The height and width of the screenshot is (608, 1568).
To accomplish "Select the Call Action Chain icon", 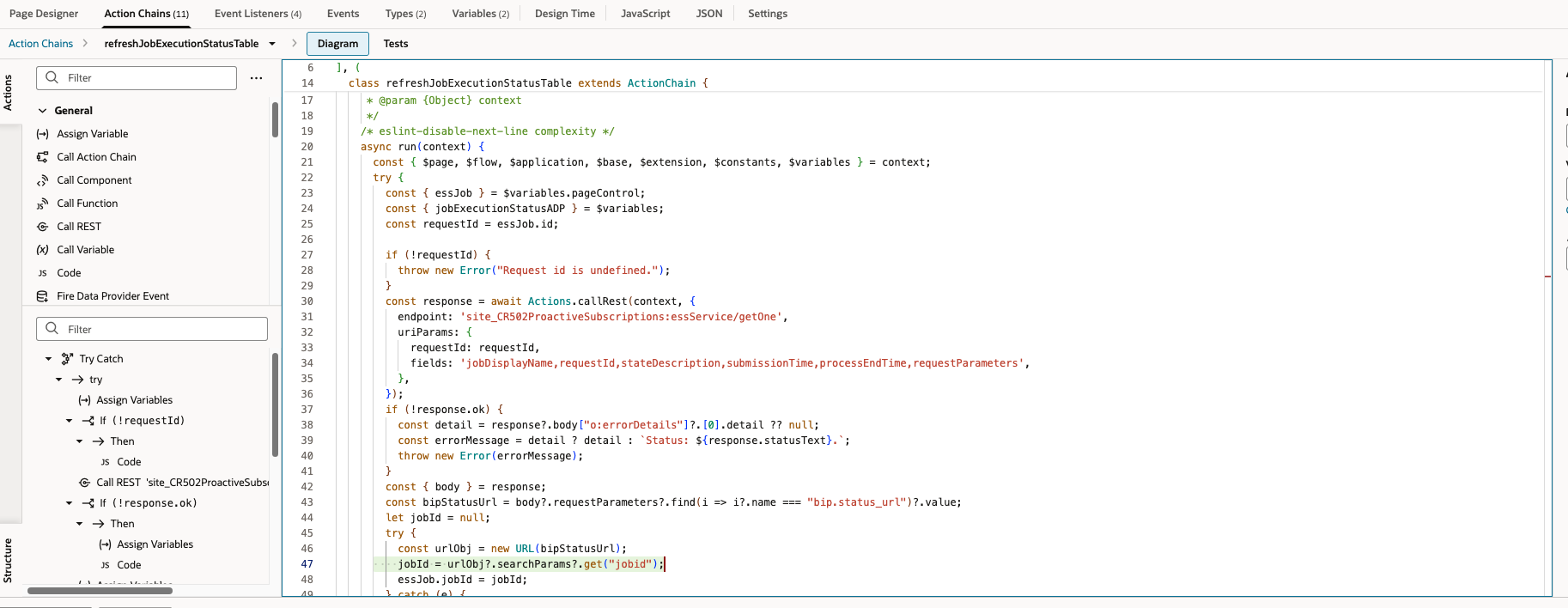I will pos(42,157).
